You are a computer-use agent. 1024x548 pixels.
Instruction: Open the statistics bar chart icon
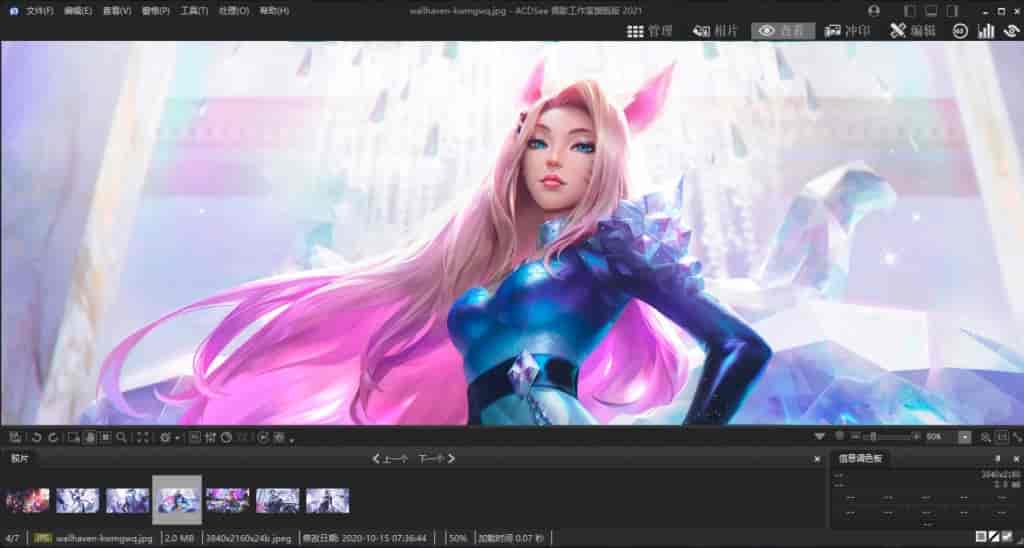[x=986, y=31]
